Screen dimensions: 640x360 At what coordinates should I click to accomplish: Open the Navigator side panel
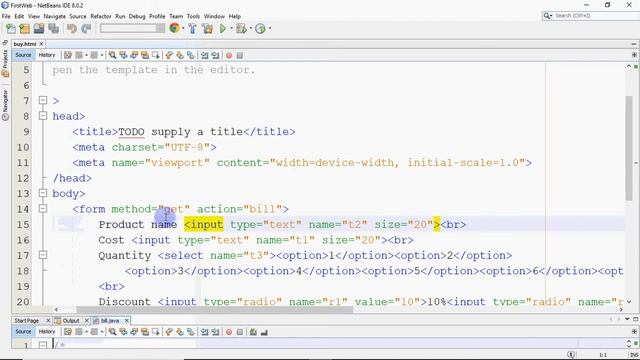[x=5, y=105]
